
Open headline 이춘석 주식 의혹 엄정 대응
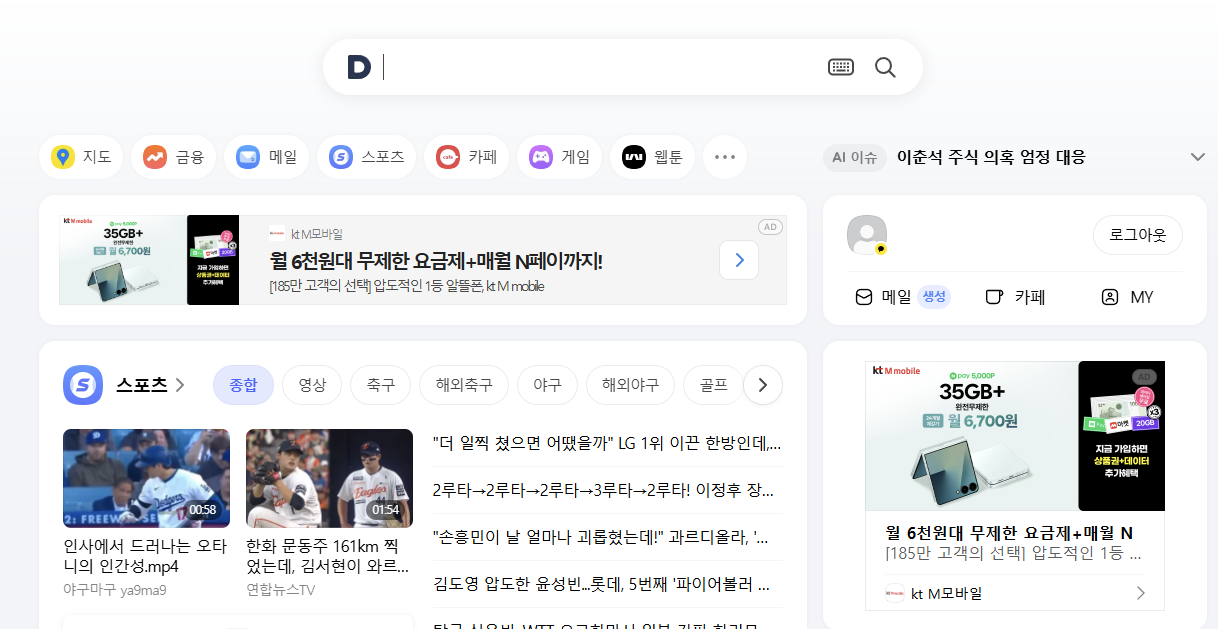991,157
